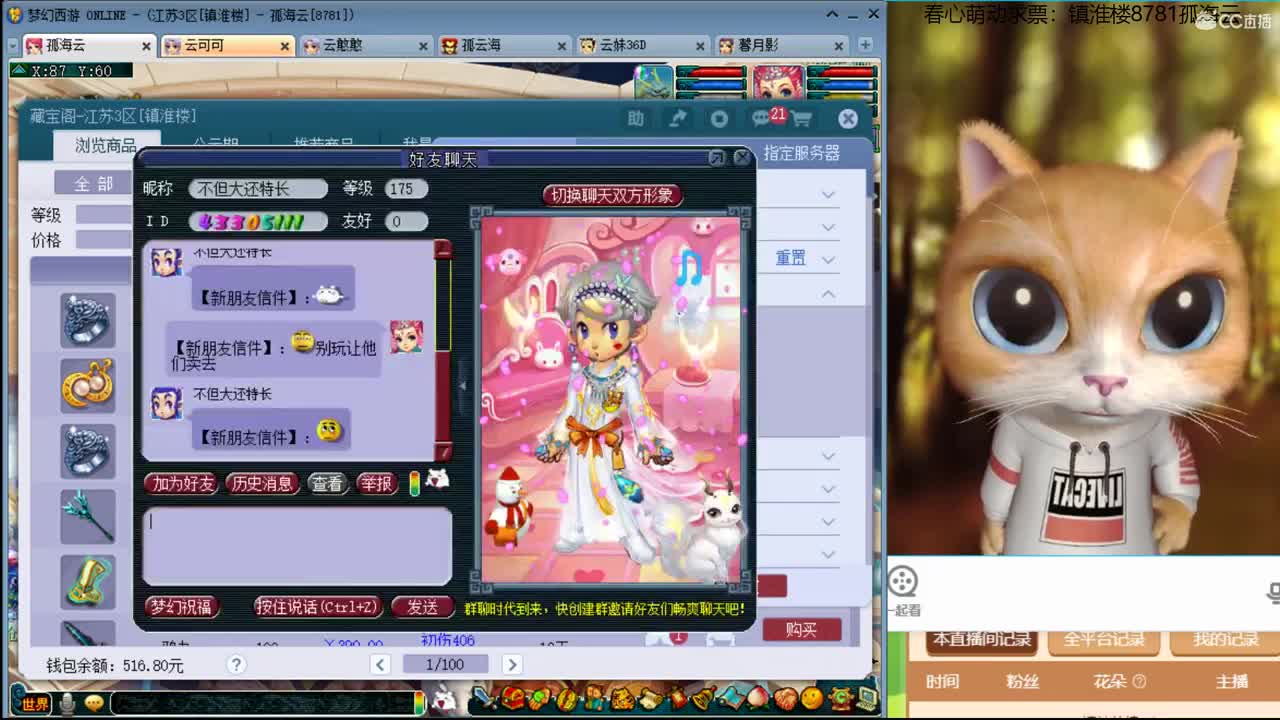Click the chat scrollbar down arrow
This screenshot has height=720, width=1280.
click(443, 451)
